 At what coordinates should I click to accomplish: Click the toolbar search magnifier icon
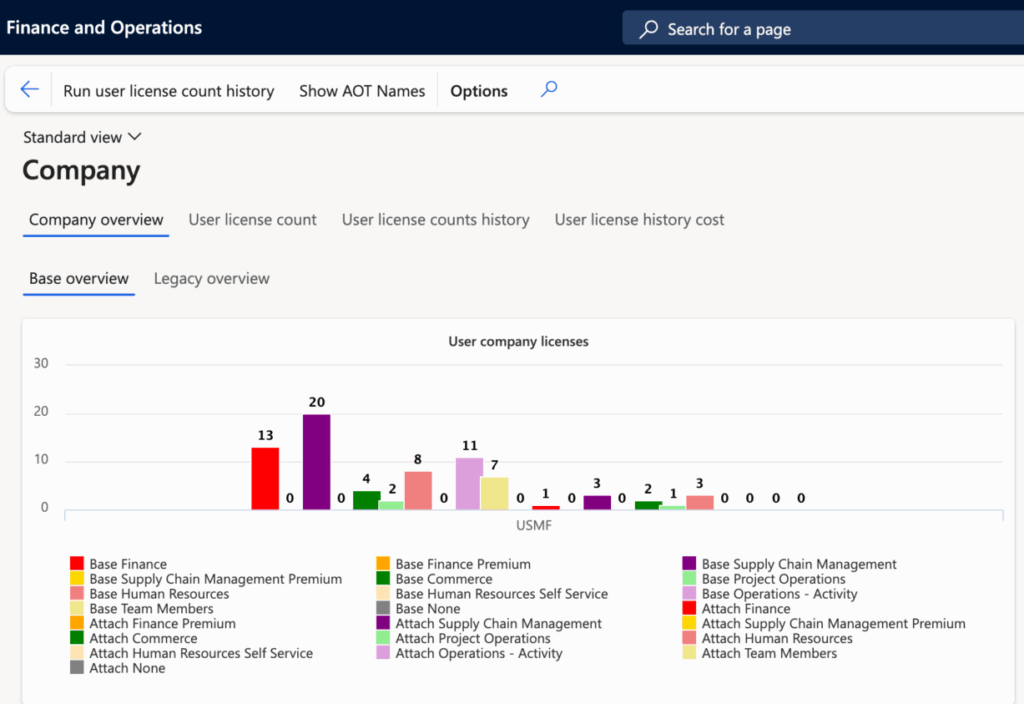(x=548, y=90)
